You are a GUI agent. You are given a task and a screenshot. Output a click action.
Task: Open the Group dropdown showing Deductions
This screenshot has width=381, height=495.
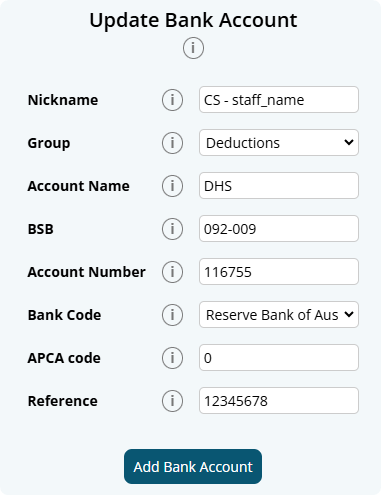279,143
